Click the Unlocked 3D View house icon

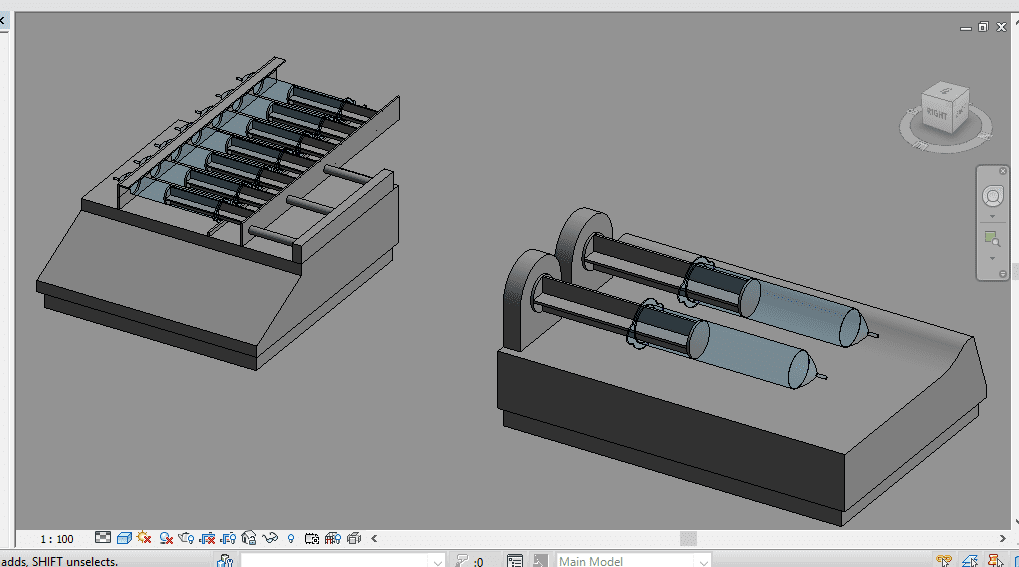click(x=249, y=538)
